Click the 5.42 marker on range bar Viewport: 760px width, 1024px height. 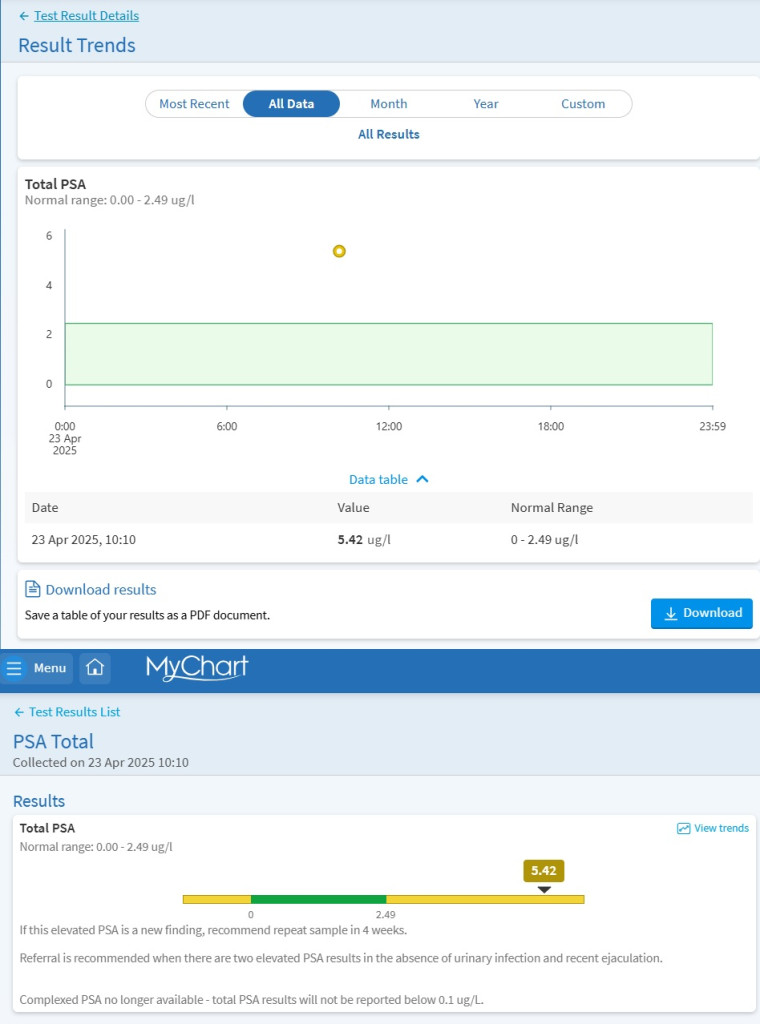[x=543, y=871]
